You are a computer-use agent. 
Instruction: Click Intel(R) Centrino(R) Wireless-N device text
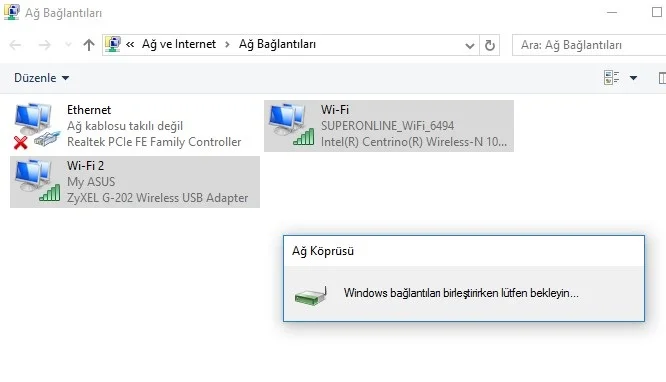[x=414, y=142]
